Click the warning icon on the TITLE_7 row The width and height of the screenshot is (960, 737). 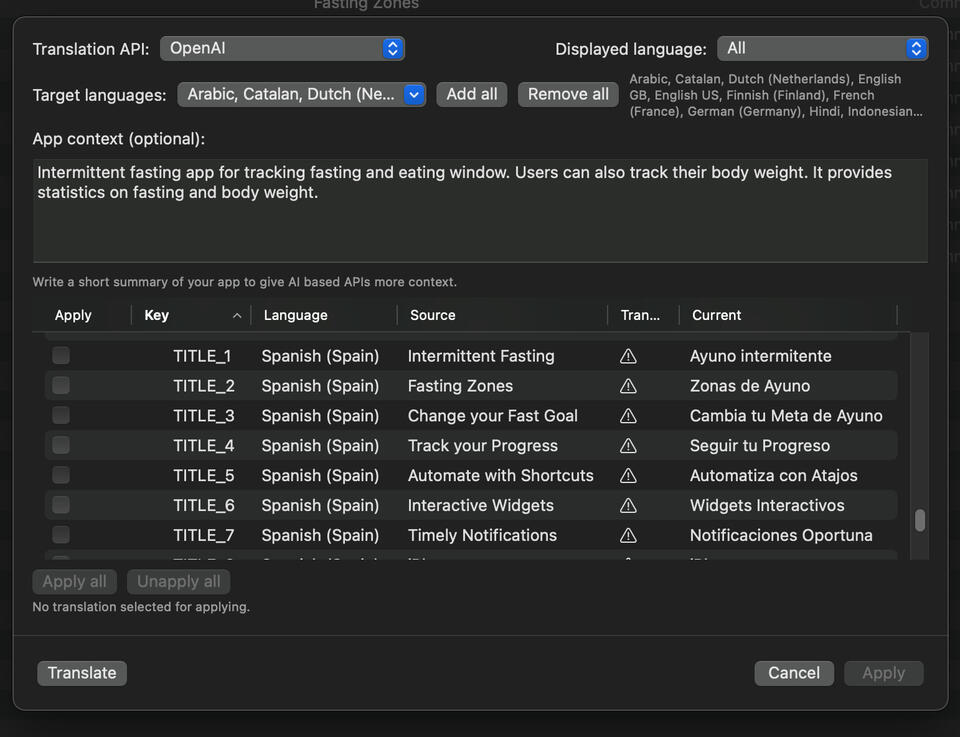(x=628, y=536)
